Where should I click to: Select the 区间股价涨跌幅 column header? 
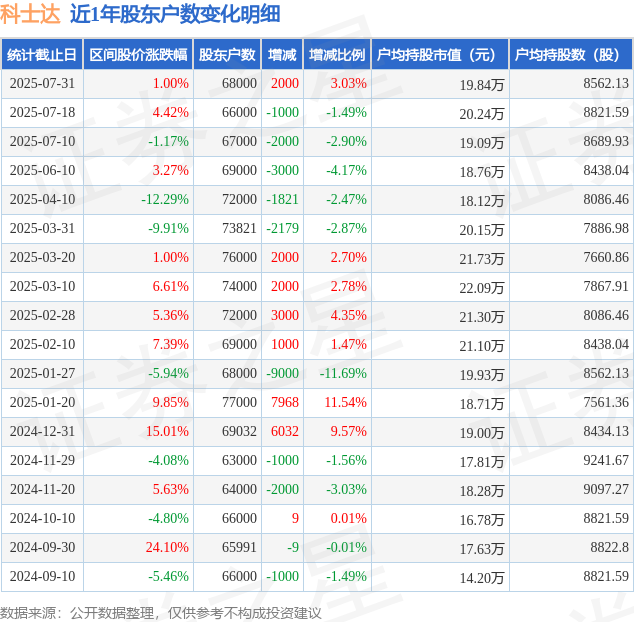coord(138,55)
